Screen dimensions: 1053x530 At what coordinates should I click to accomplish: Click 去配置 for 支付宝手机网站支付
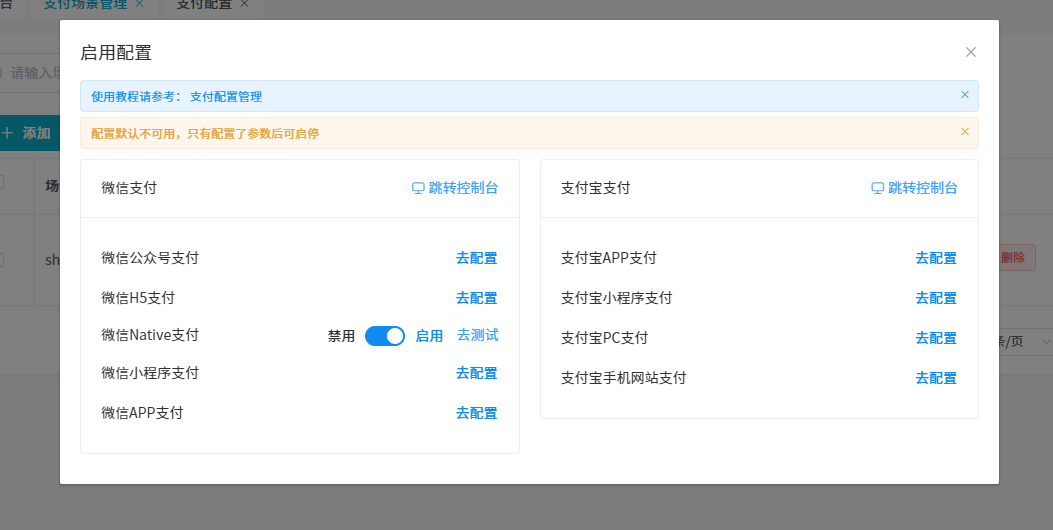pyautogui.click(x=936, y=378)
